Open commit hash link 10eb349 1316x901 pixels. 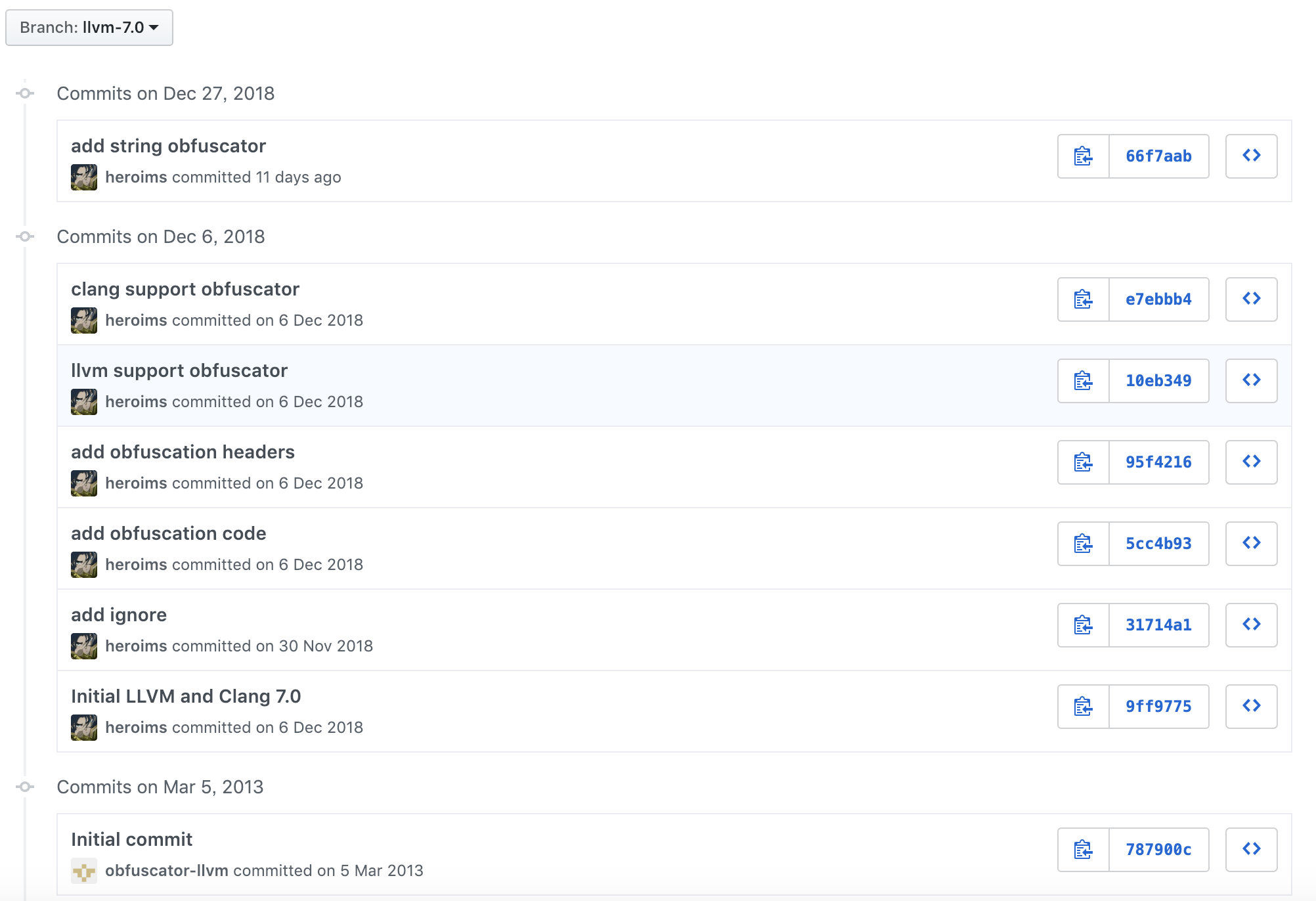coord(1158,381)
